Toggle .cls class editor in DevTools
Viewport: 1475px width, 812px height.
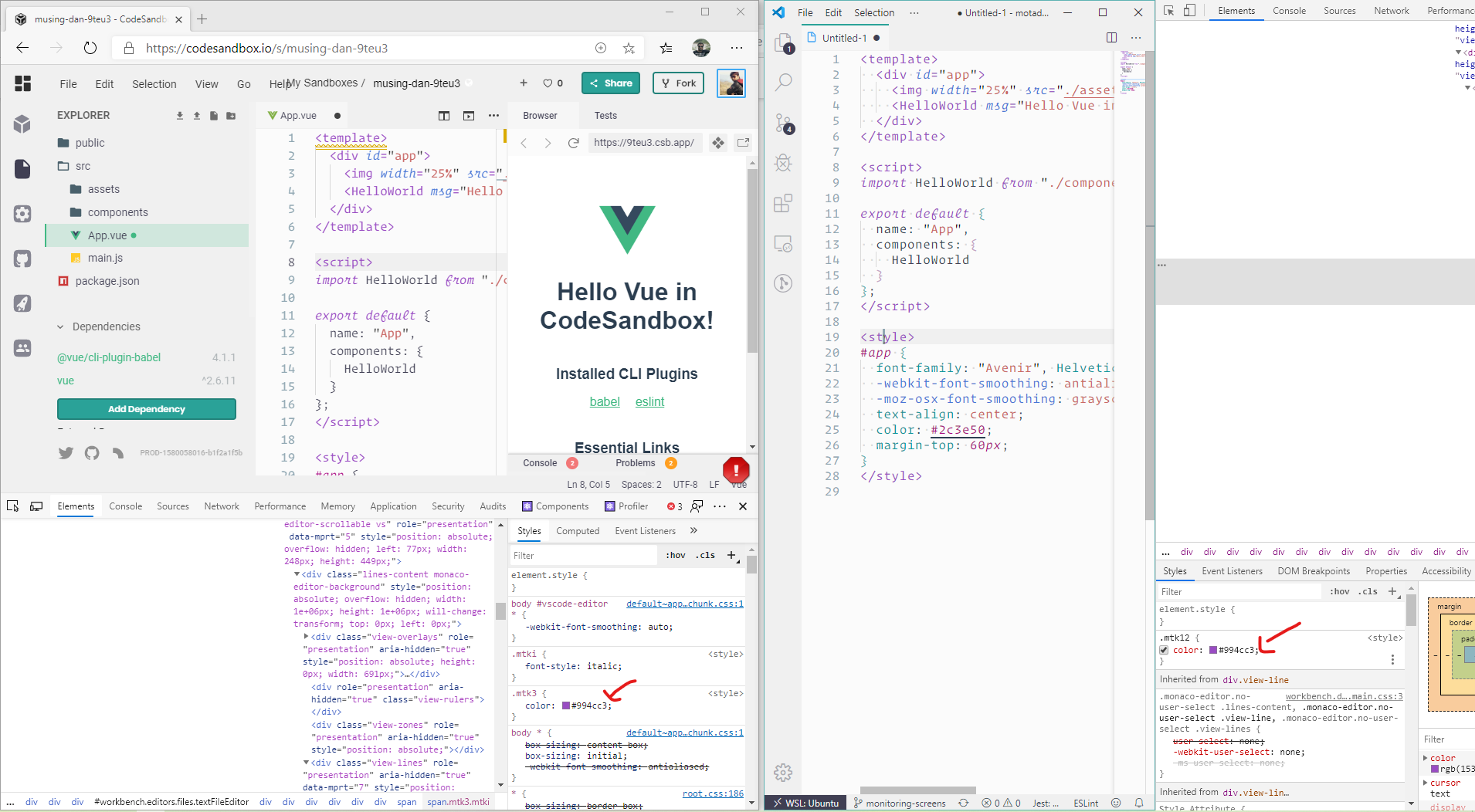[x=706, y=555]
